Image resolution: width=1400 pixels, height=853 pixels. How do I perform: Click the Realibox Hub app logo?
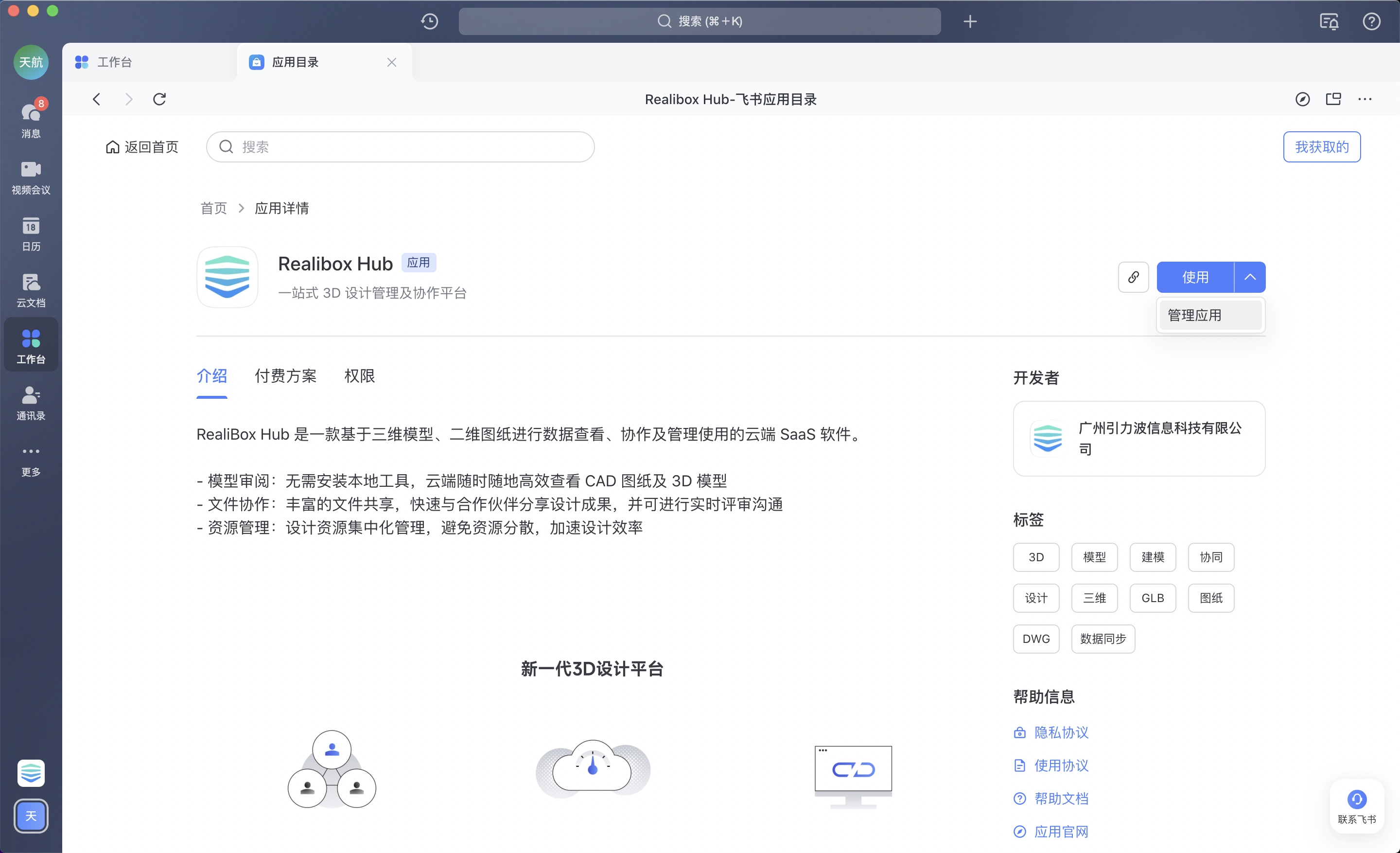click(227, 277)
